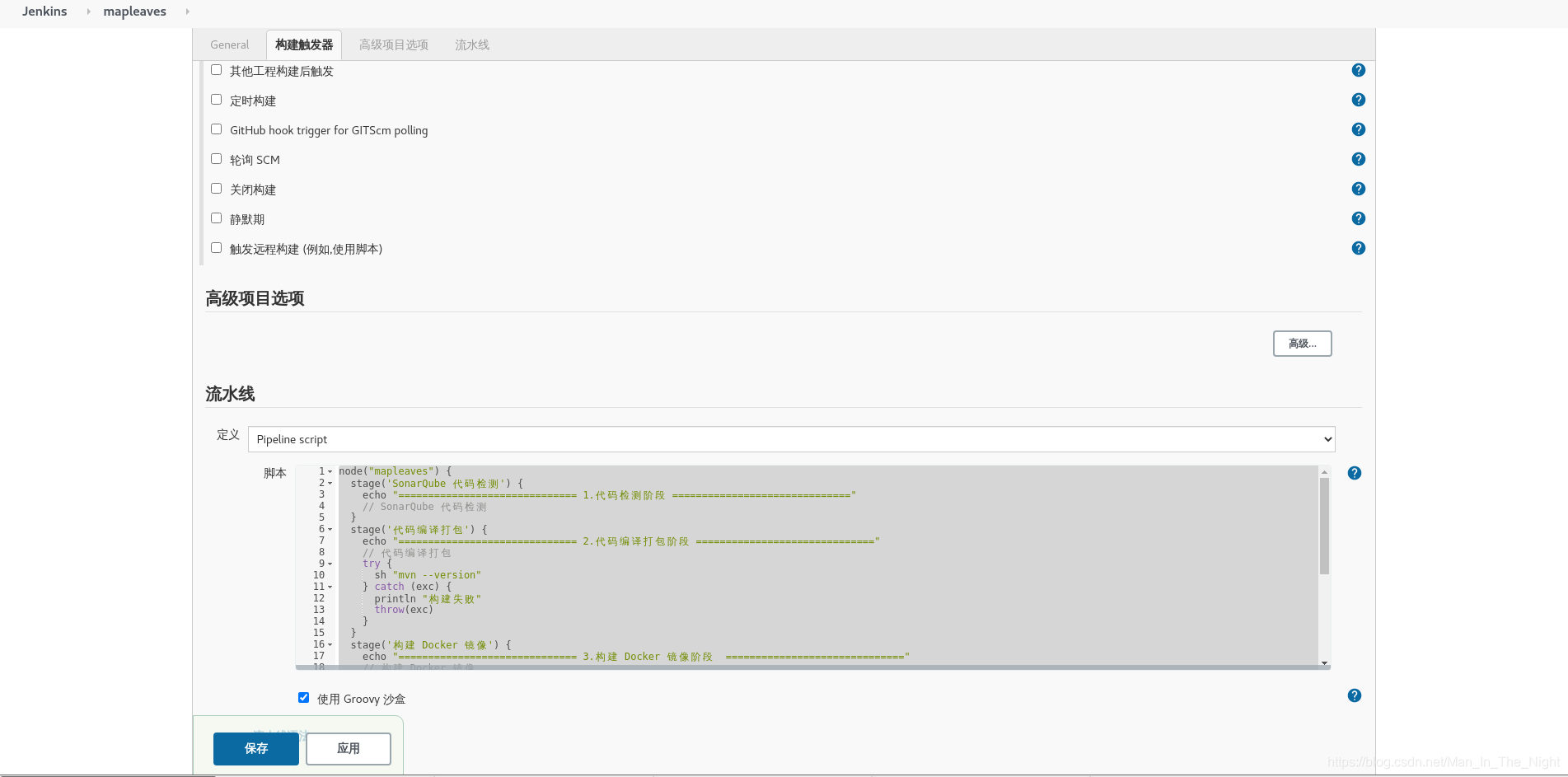Click script editor vertical scrollbar thumb

click(1324, 526)
